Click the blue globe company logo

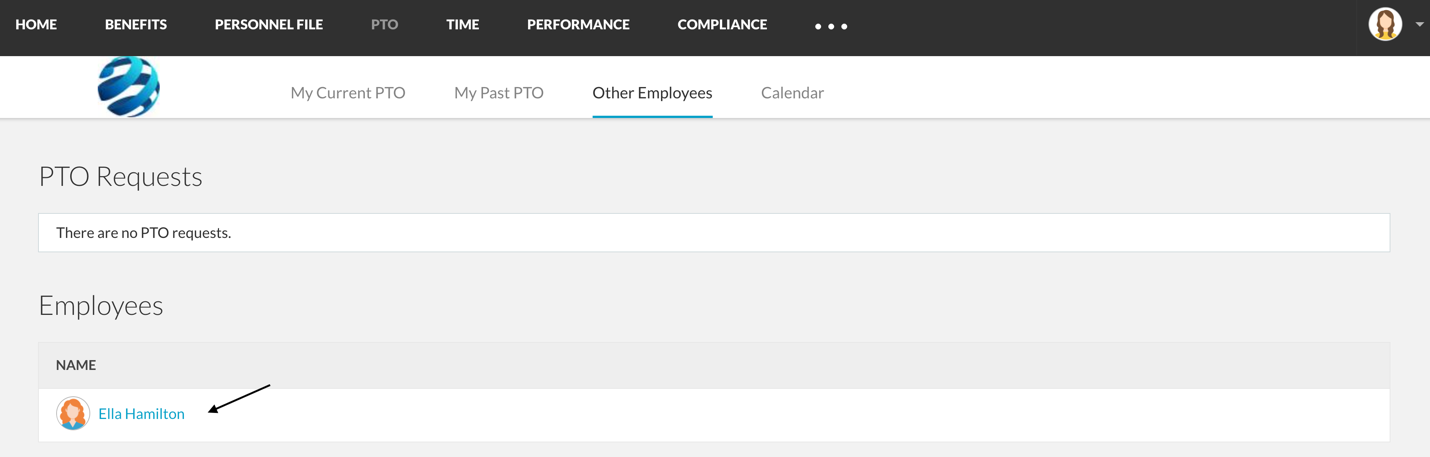coord(128,87)
